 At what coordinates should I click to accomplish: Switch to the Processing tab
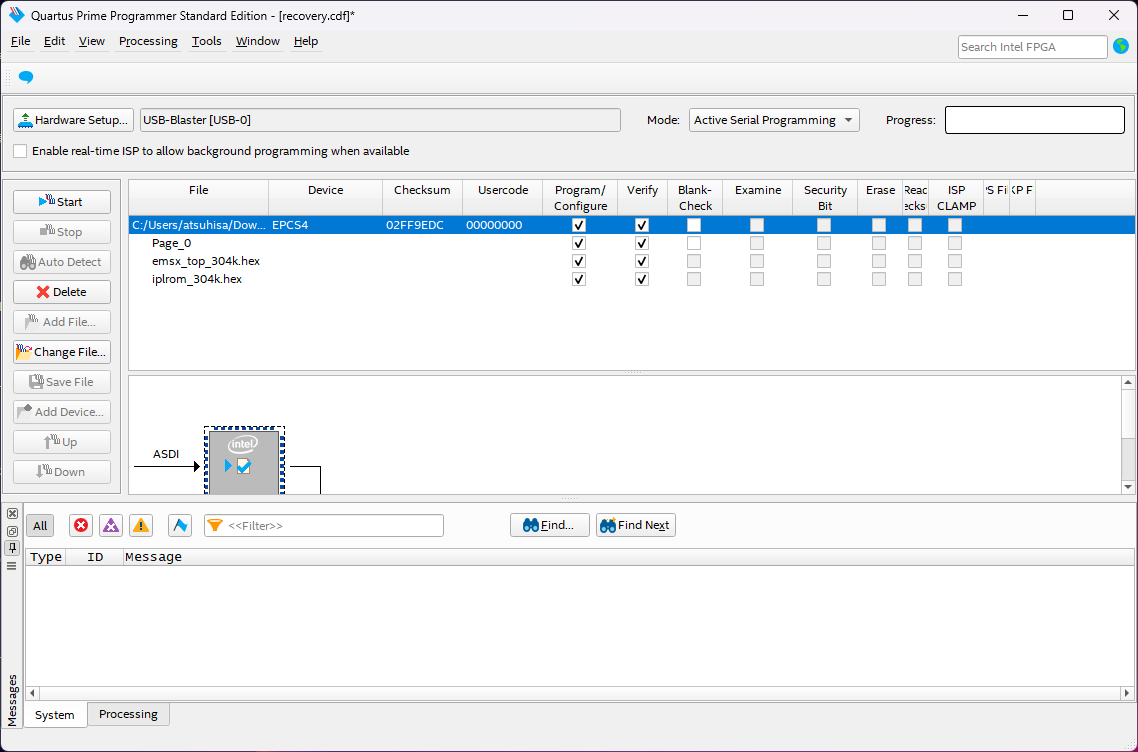[128, 714]
